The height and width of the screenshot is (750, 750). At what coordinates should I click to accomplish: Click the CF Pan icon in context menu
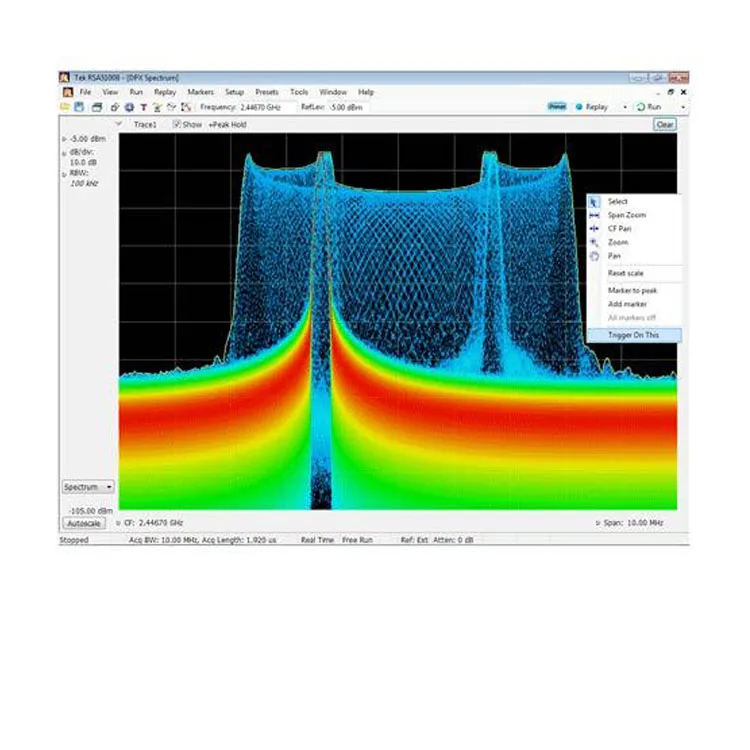pyautogui.click(x=594, y=229)
